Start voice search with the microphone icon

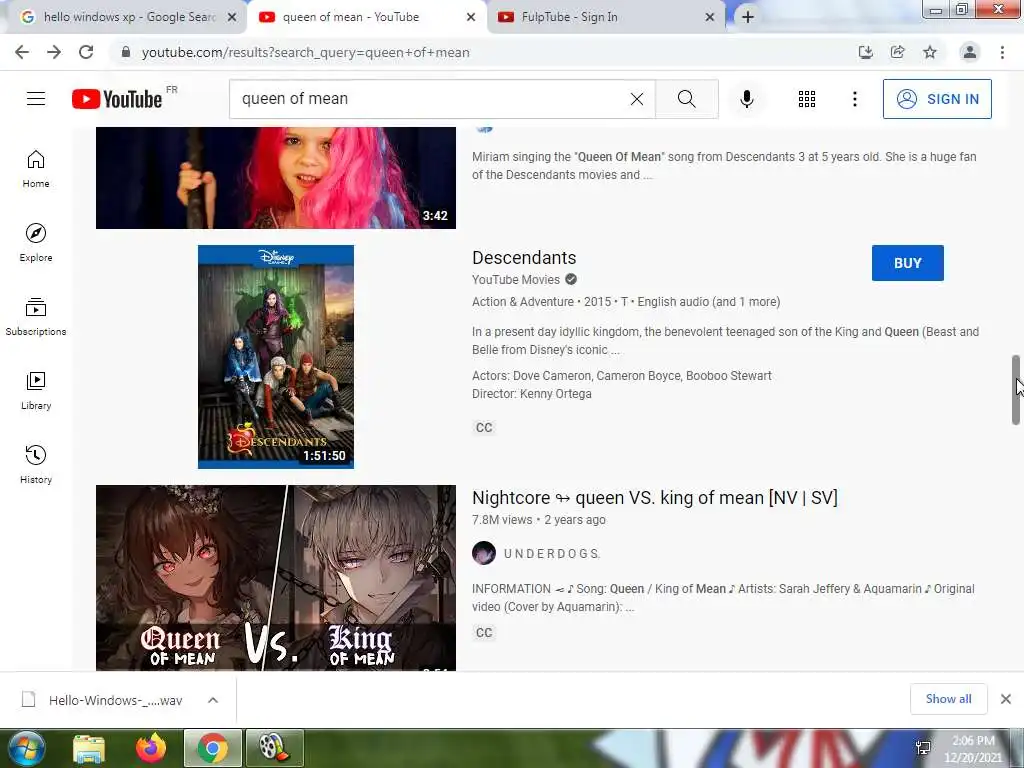746,99
